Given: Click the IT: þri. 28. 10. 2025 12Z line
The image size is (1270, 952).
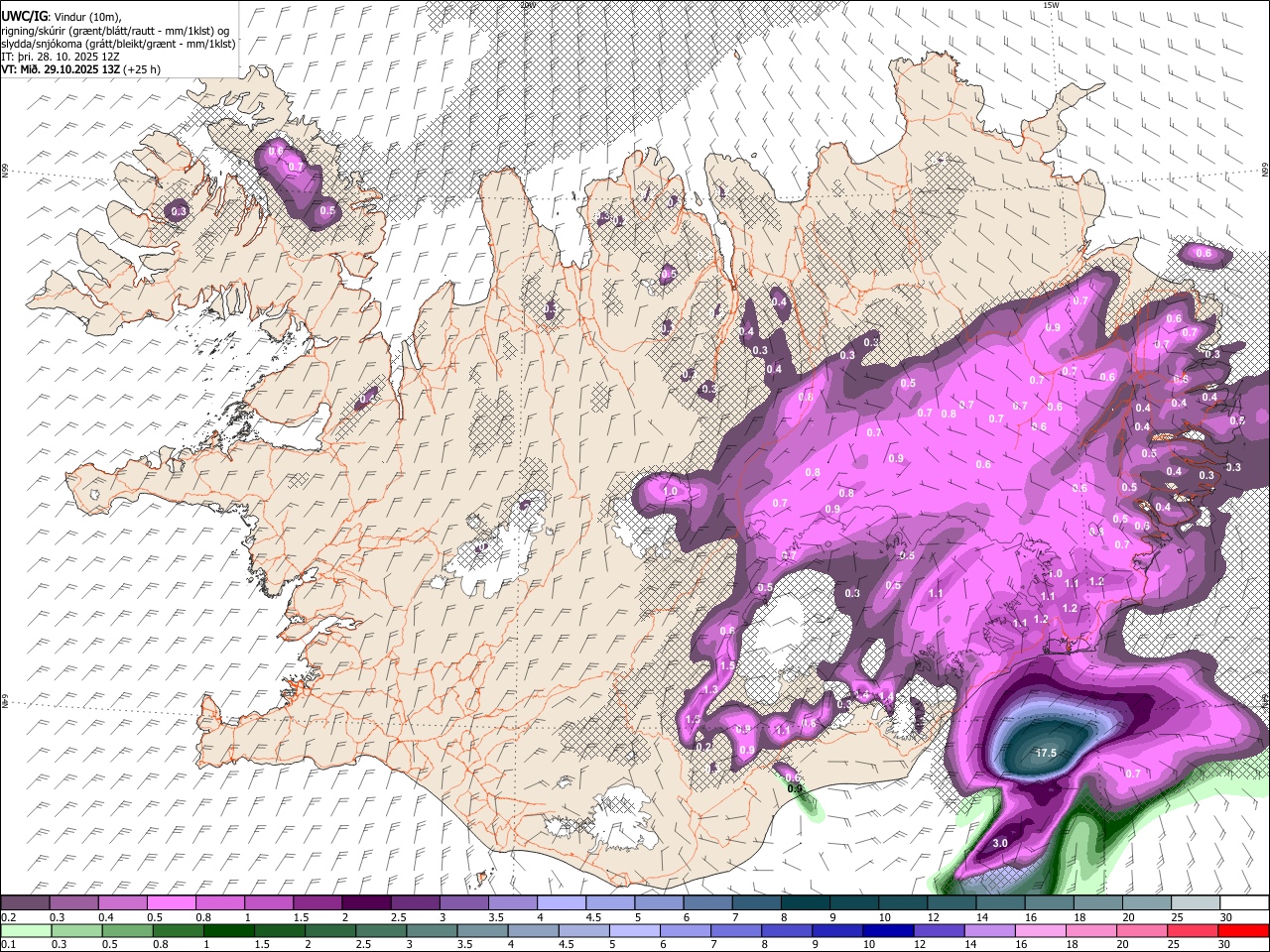Looking at the screenshot, I should pyautogui.click(x=61, y=57).
